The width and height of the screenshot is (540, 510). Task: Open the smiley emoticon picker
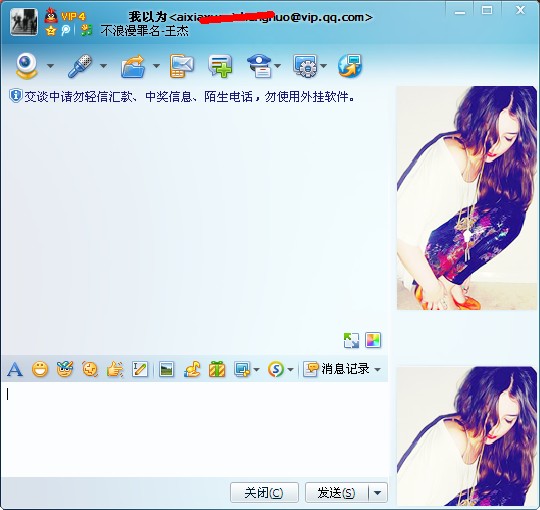point(40,370)
